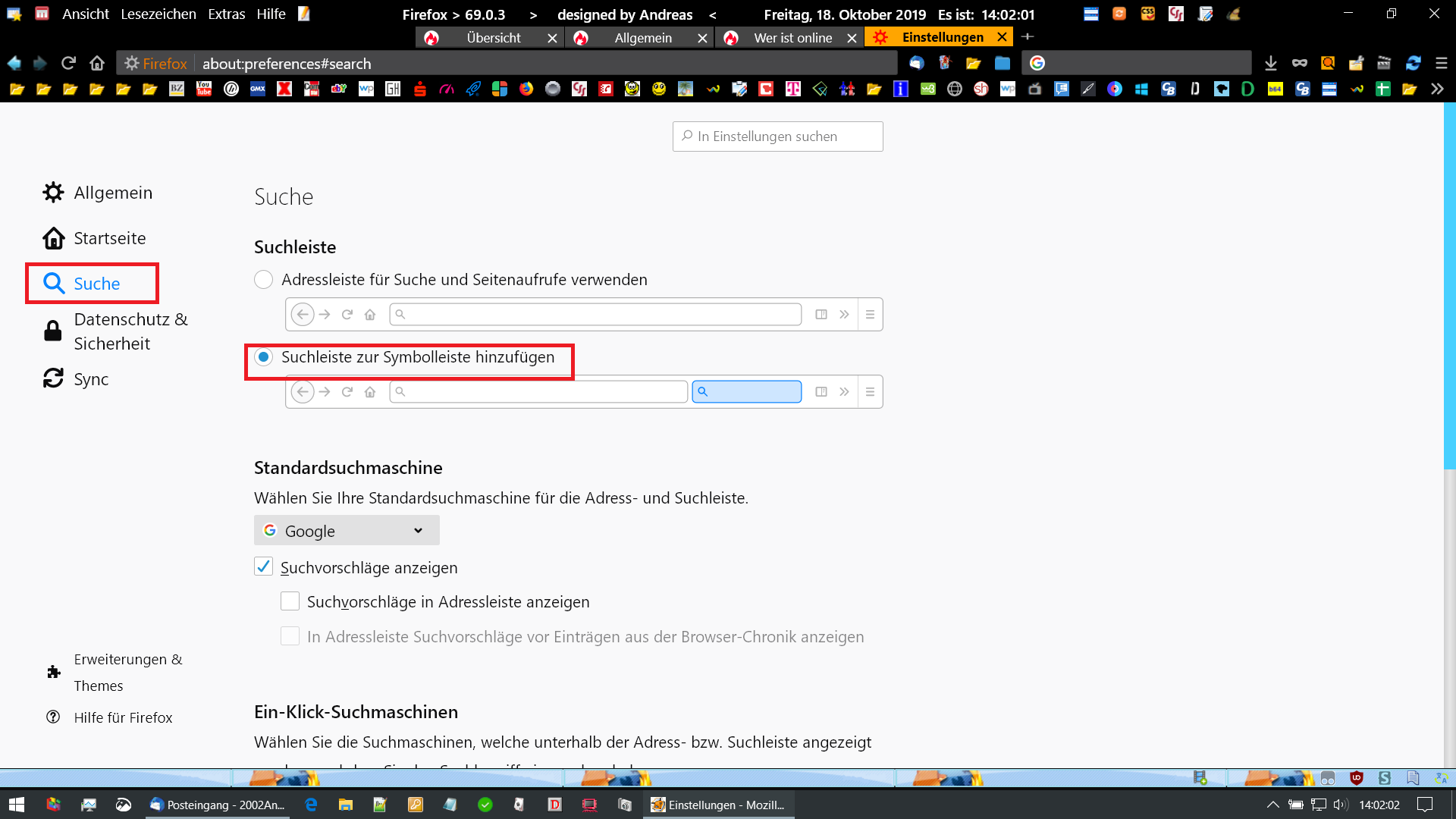Enable Suchvorschläge in Adressleiste anzeigen
Viewport: 1456px width, 819px height.
coord(290,601)
